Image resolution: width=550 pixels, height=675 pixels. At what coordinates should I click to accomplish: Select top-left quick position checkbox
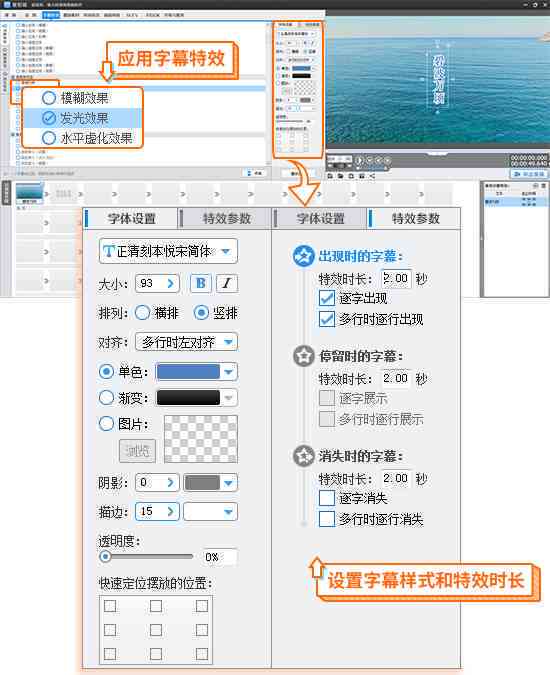(110, 606)
